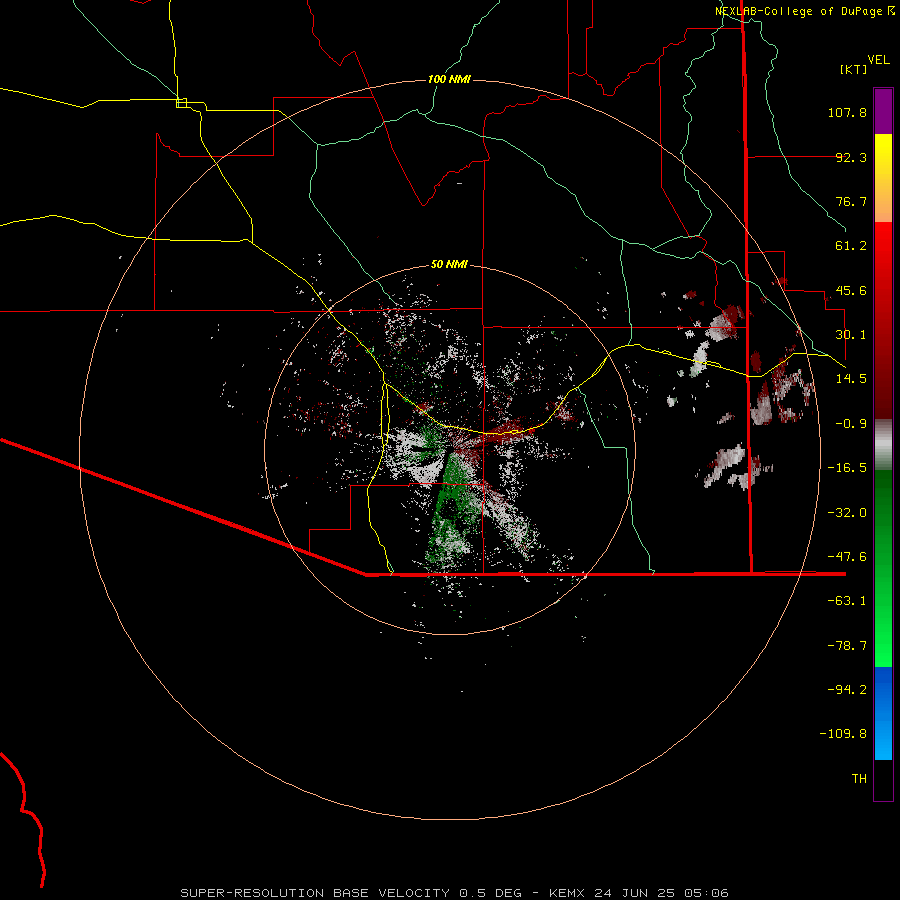Screen dimensions: 900x900
Task: Click the -32.0 velocity scale value
Action: coord(847,513)
